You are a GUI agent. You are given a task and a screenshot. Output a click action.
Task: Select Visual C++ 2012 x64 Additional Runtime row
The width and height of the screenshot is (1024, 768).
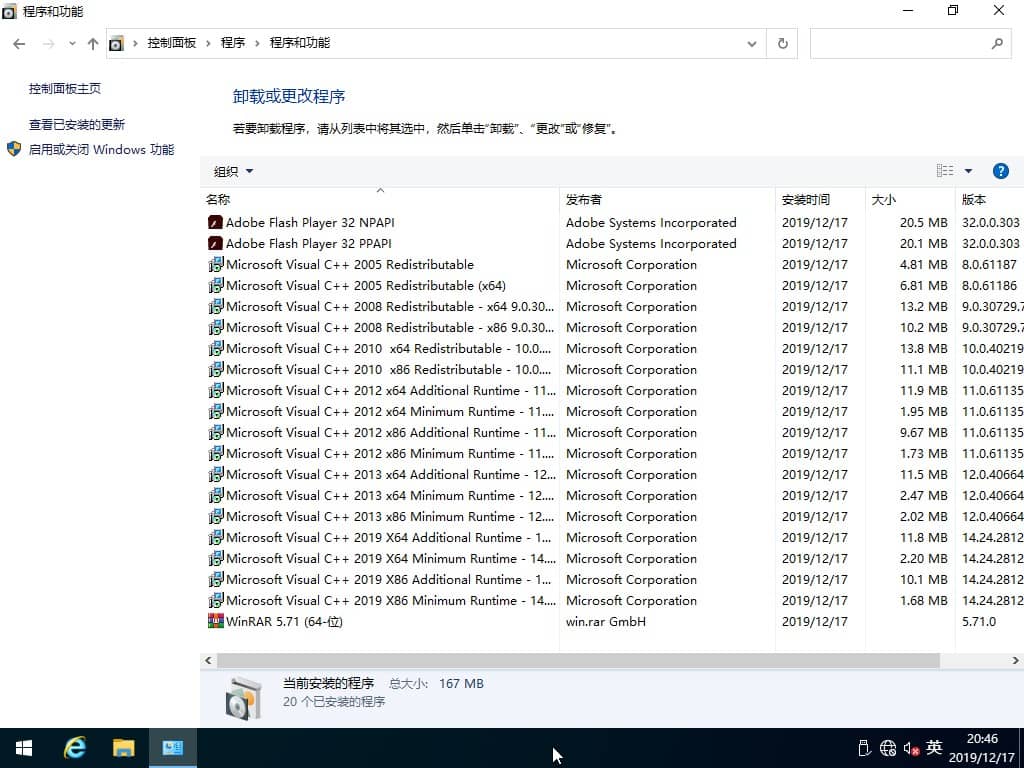612,390
